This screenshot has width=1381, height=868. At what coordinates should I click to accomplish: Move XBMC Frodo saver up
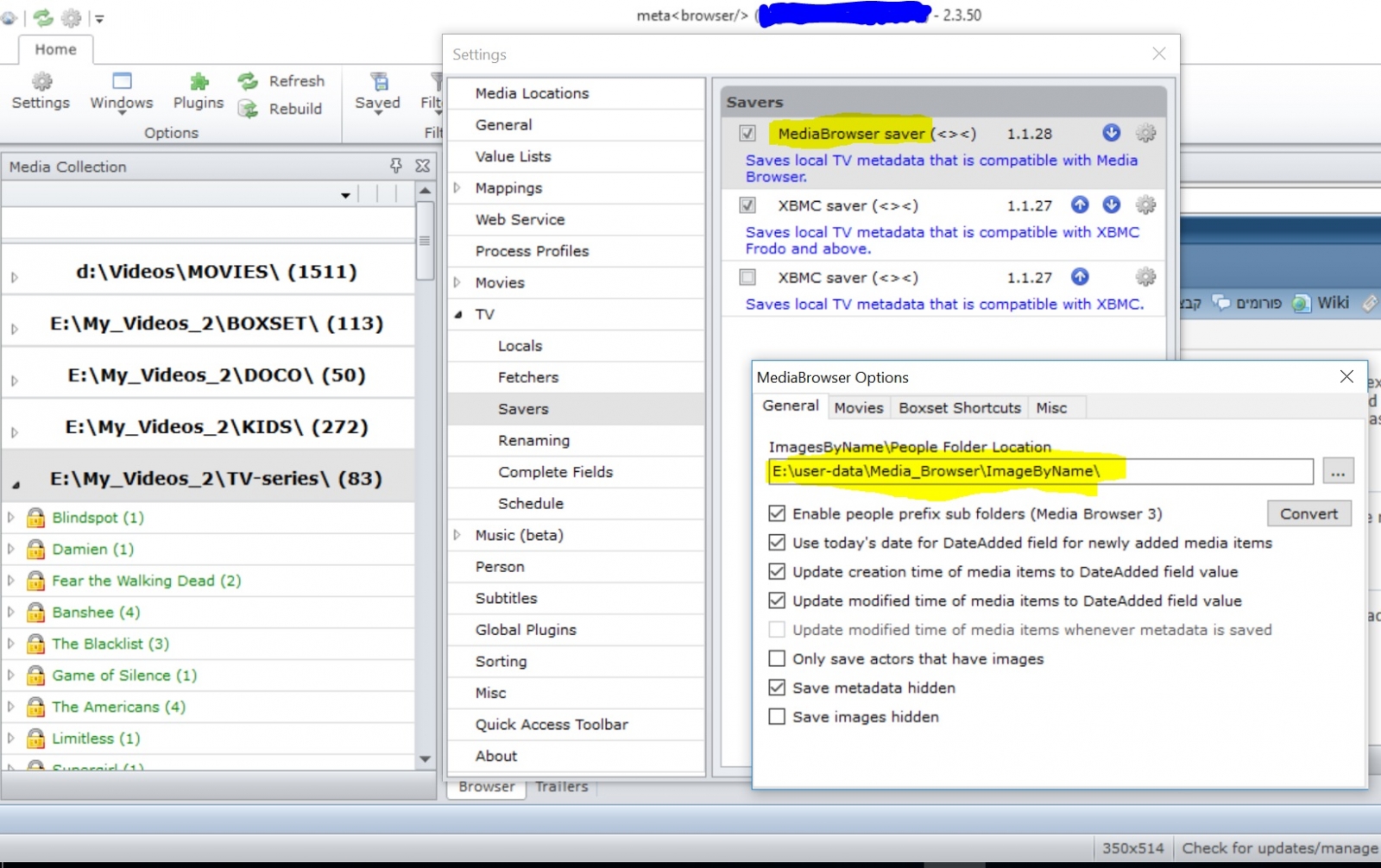[x=1080, y=204]
